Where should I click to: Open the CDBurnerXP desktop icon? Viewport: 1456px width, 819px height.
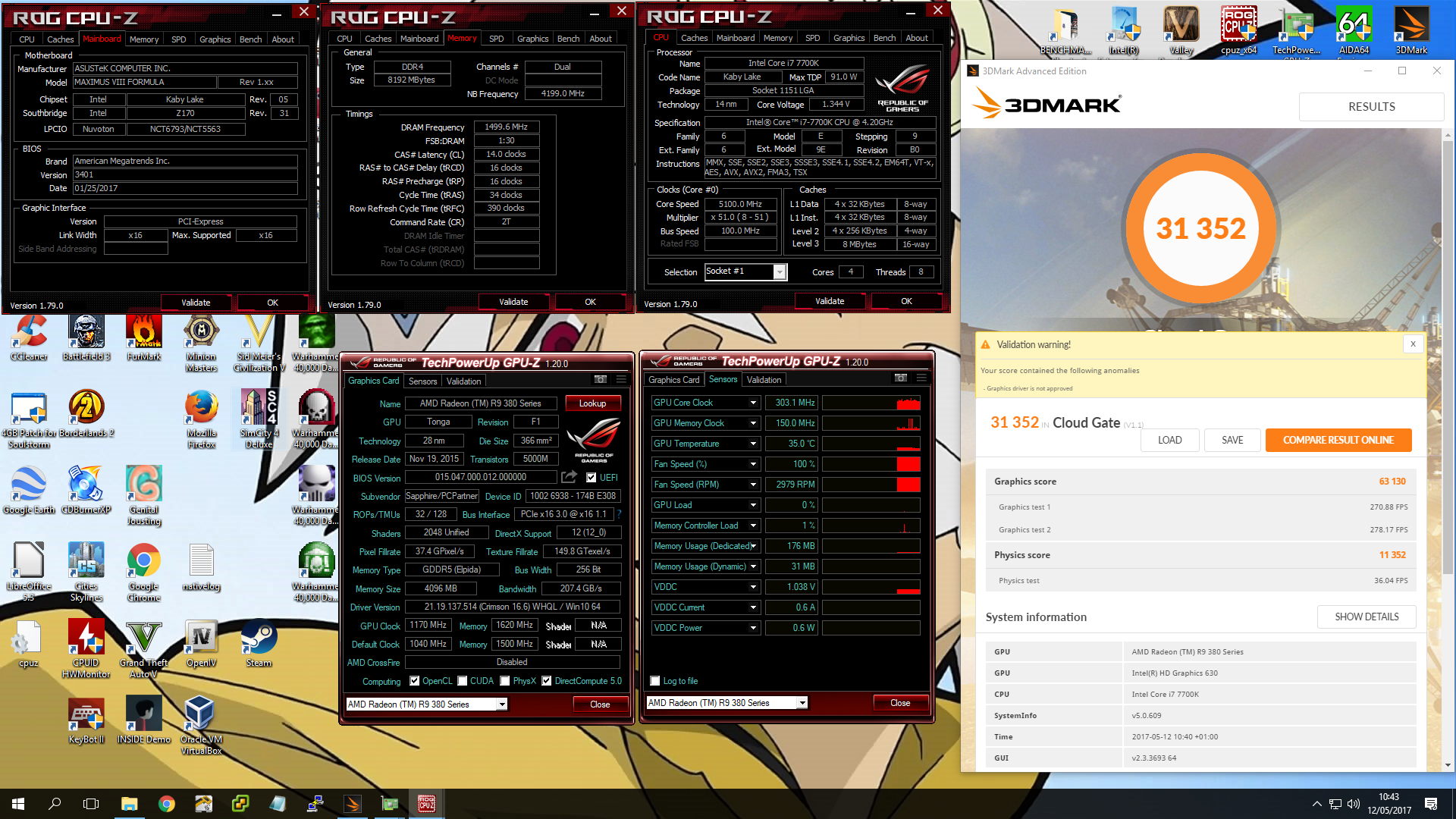pos(86,491)
